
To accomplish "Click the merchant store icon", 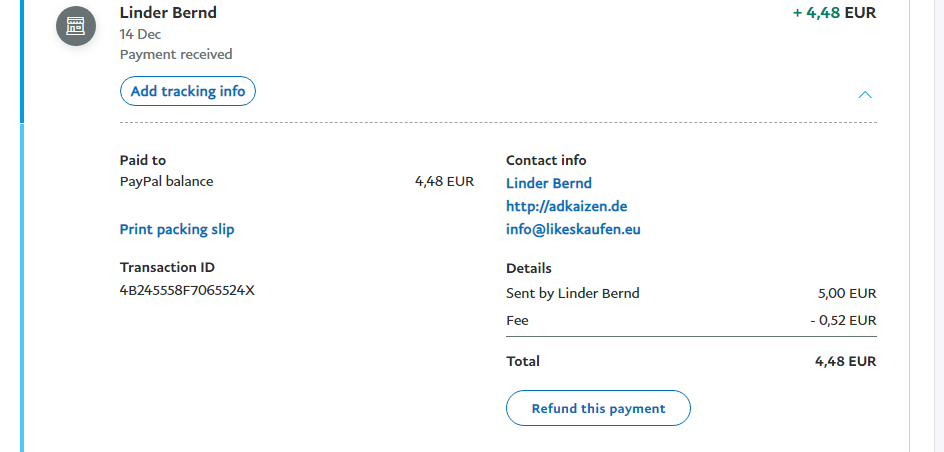I will (x=76, y=26).
